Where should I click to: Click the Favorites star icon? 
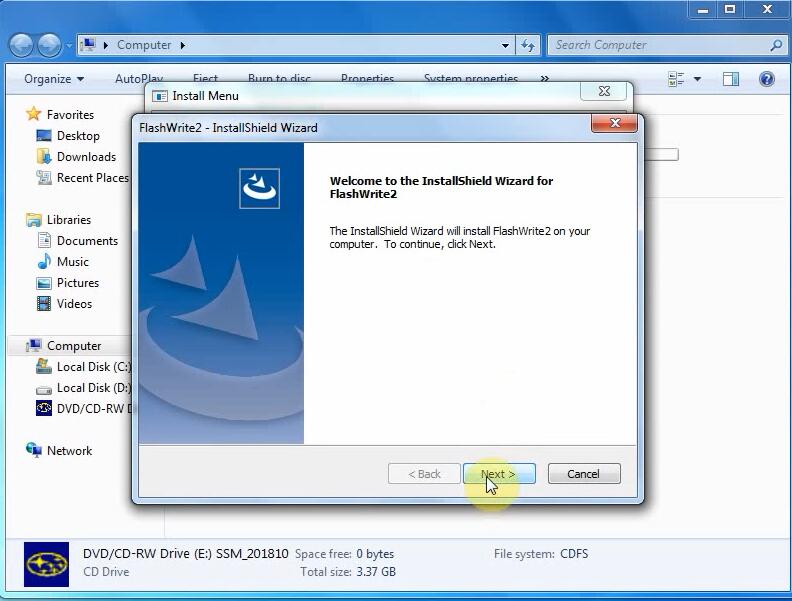[33, 114]
